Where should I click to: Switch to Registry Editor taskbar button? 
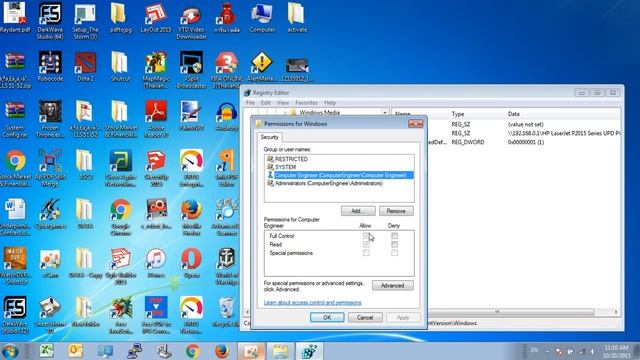click(x=309, y=351)
